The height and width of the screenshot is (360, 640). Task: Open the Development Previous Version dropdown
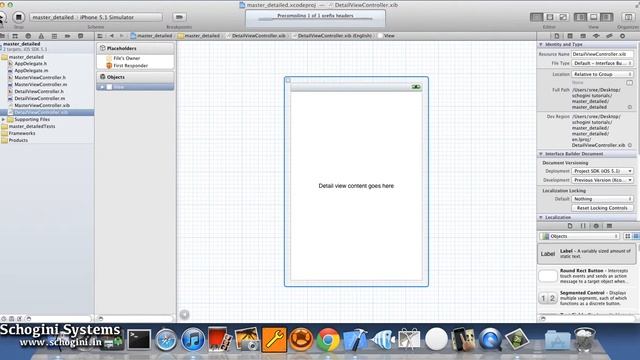[x=602, y=180]
